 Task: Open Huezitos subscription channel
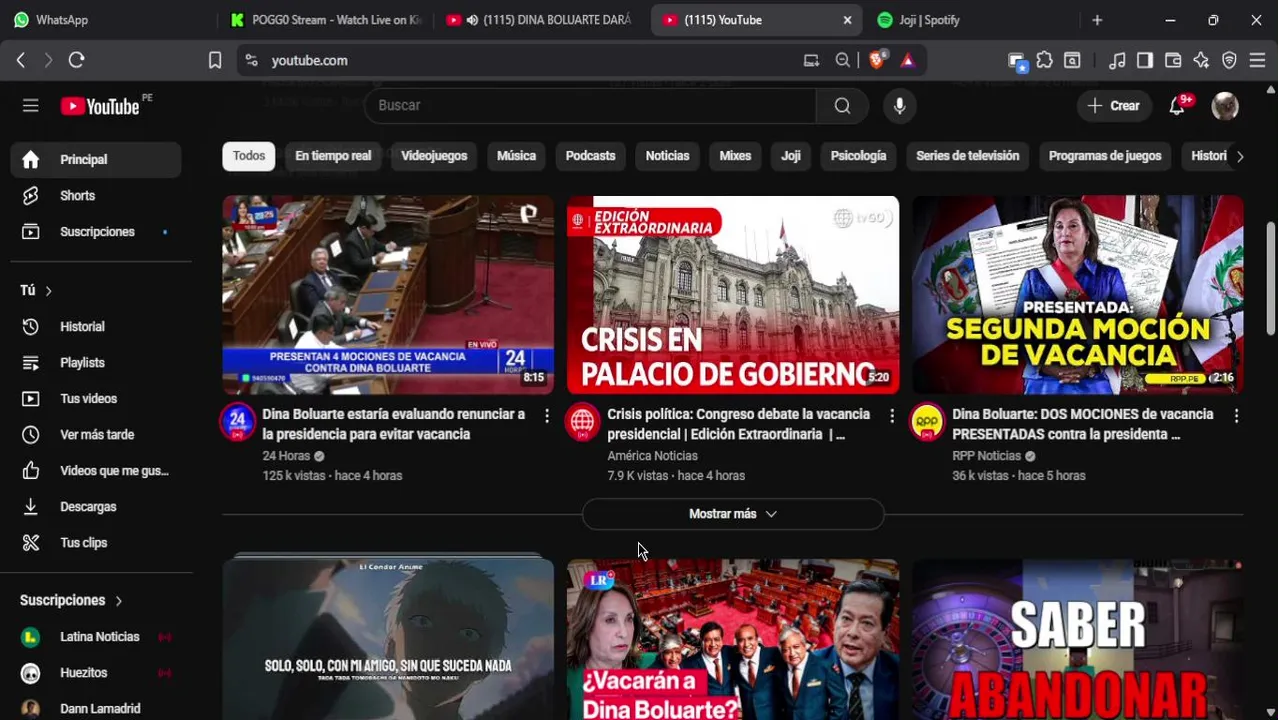pyautogui.click(x=96, y=673)
